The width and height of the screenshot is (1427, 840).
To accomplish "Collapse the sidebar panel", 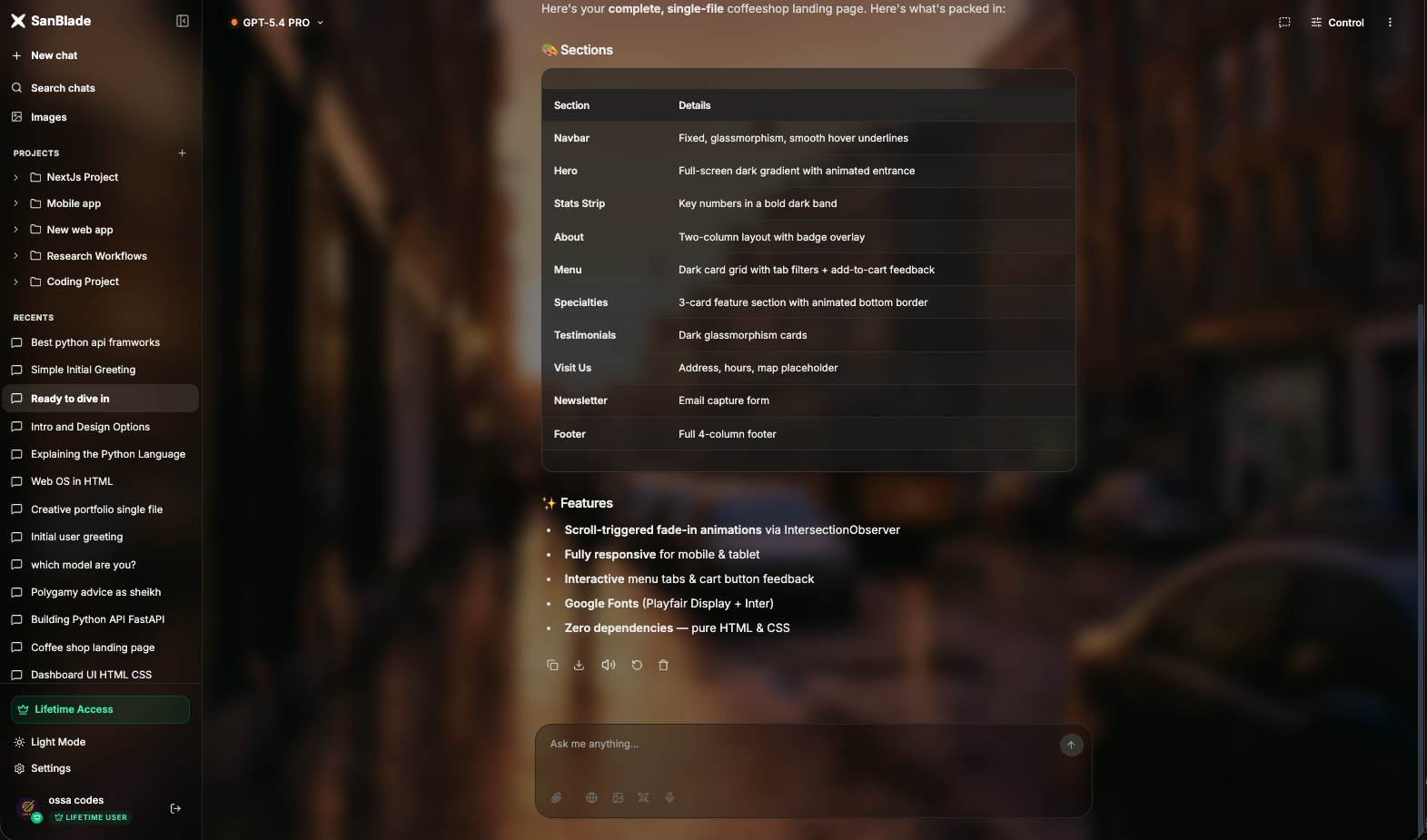I will (183, 21).
